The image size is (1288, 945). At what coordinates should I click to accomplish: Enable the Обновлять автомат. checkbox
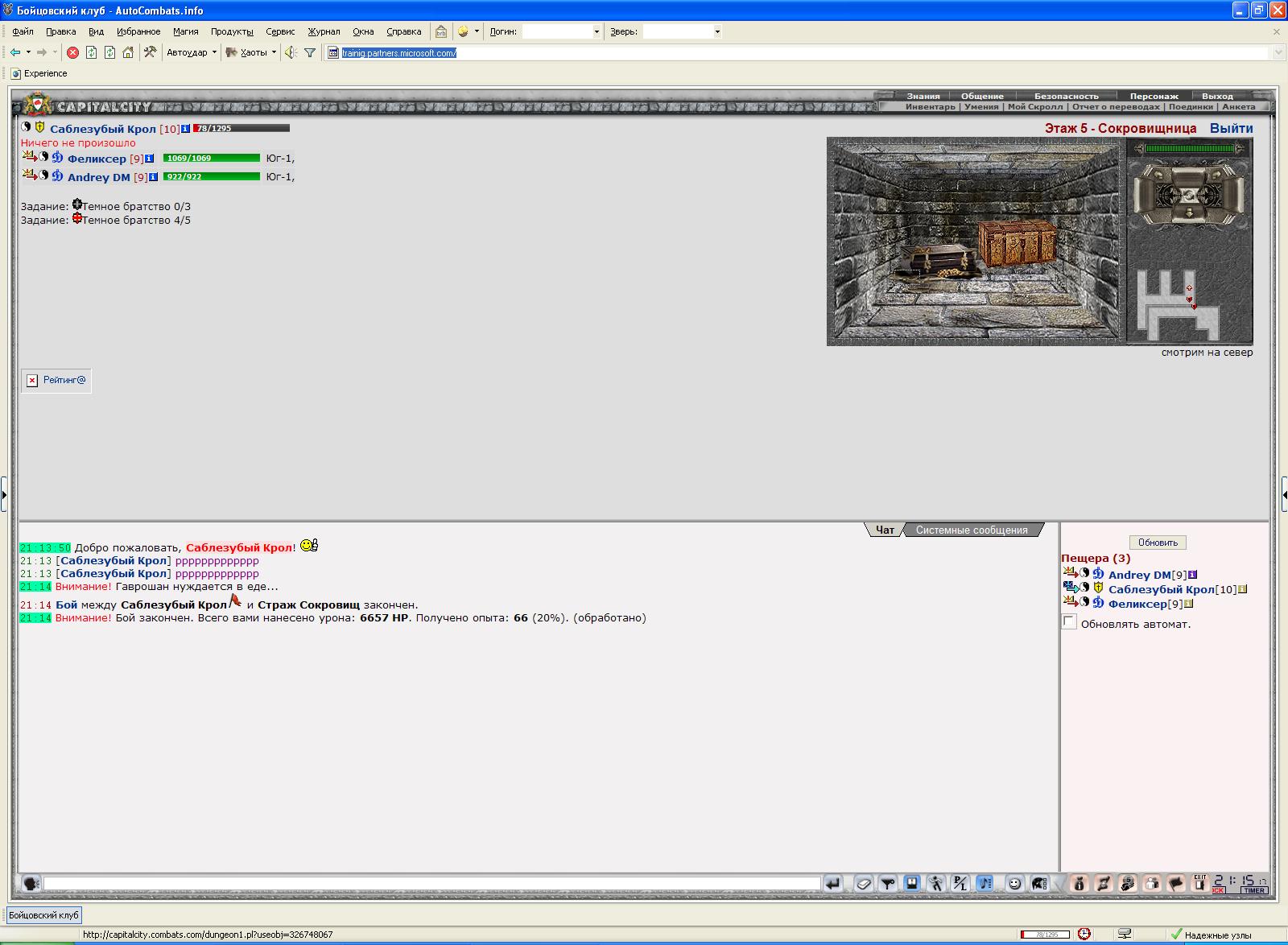click(x=1069, y=622)
